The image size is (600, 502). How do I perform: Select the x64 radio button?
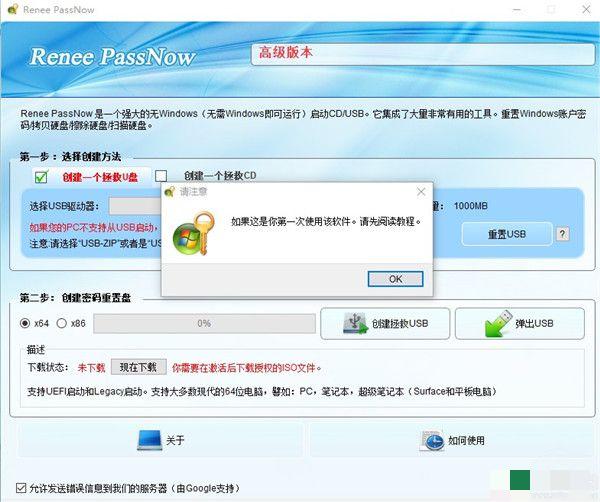[x=25, y=323]
